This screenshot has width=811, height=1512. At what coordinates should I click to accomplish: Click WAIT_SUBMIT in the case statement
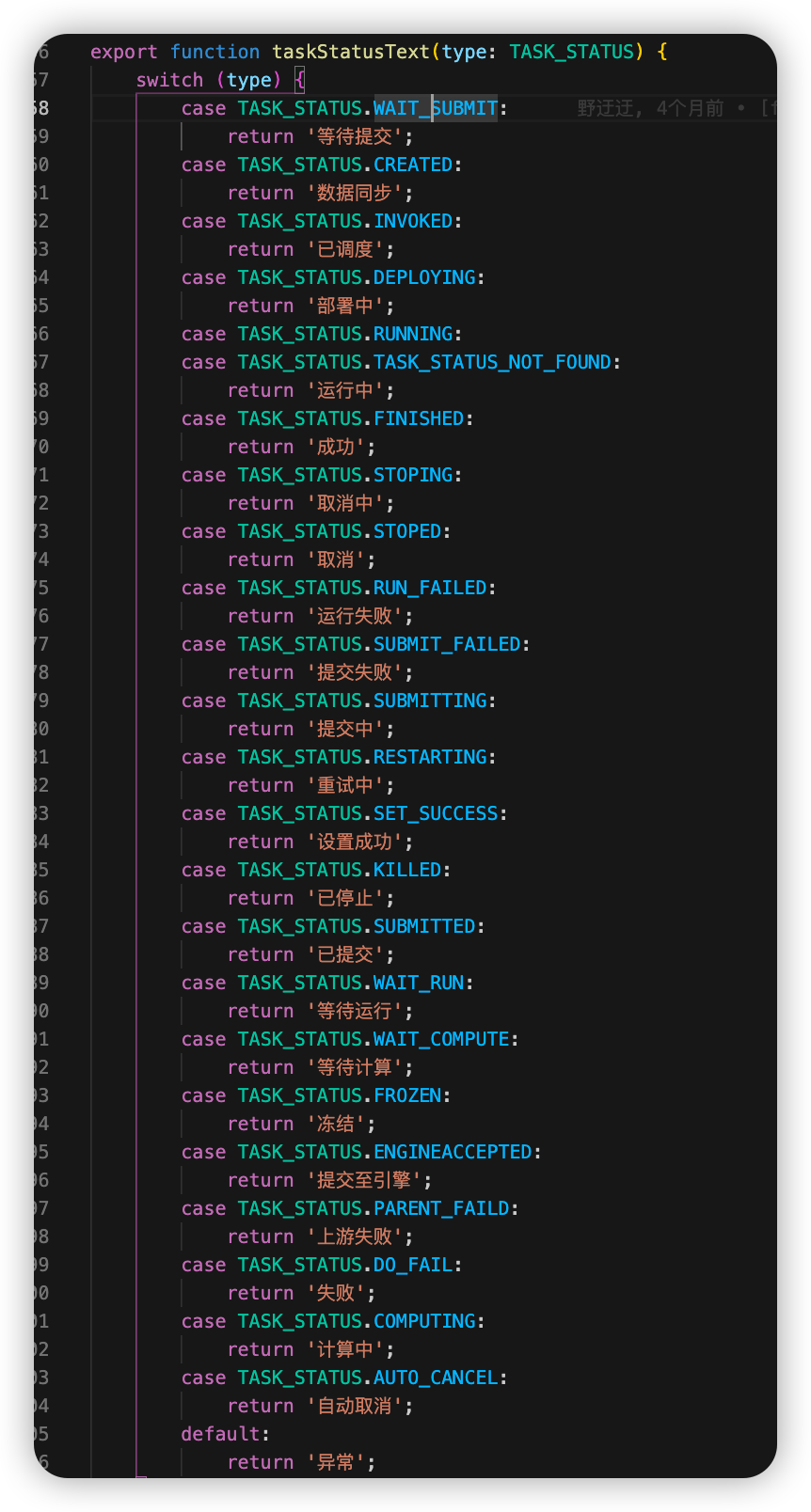click(x=436, y=108)
